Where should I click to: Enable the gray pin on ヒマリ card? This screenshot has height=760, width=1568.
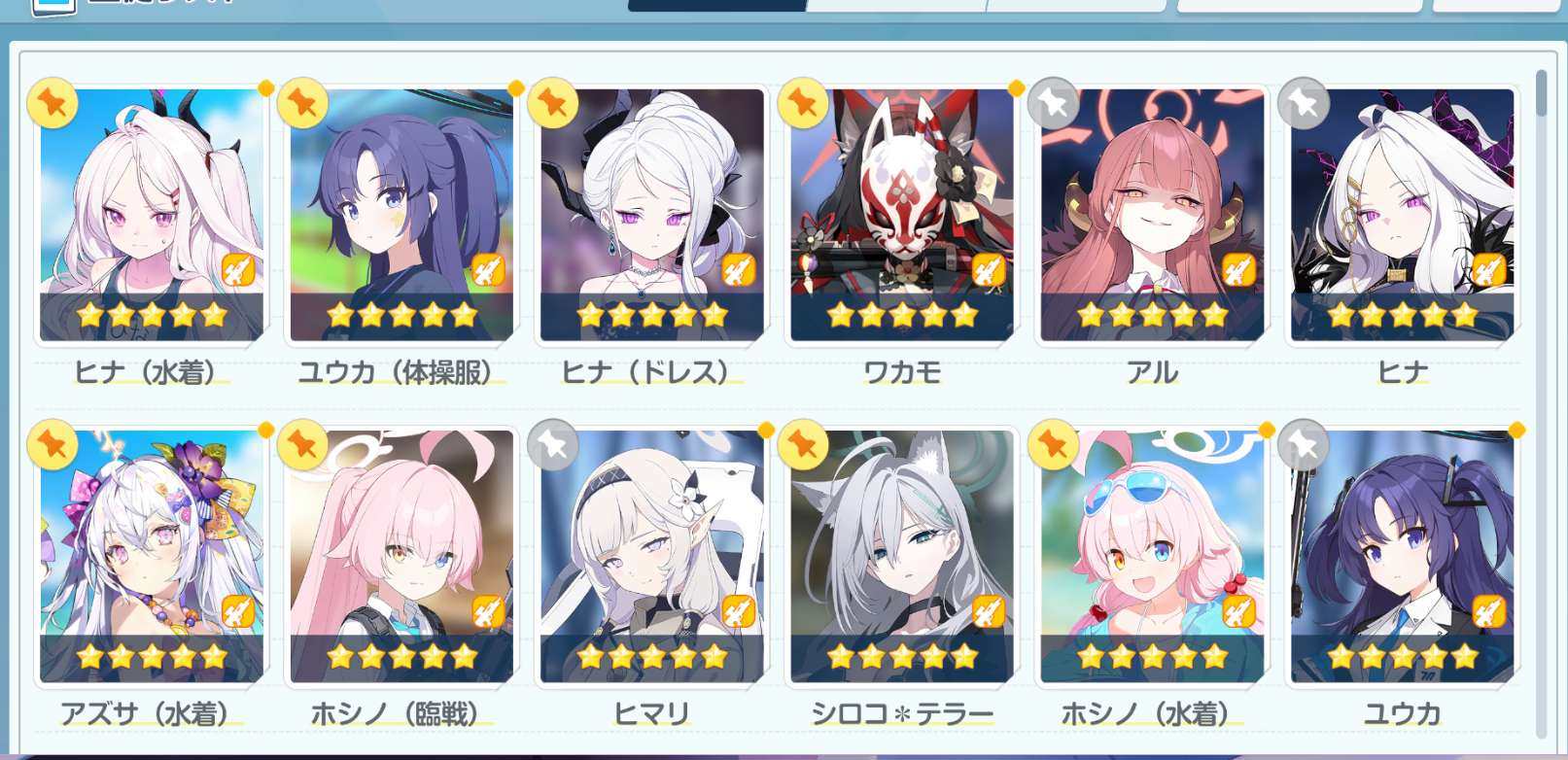[x=553, y=445]
